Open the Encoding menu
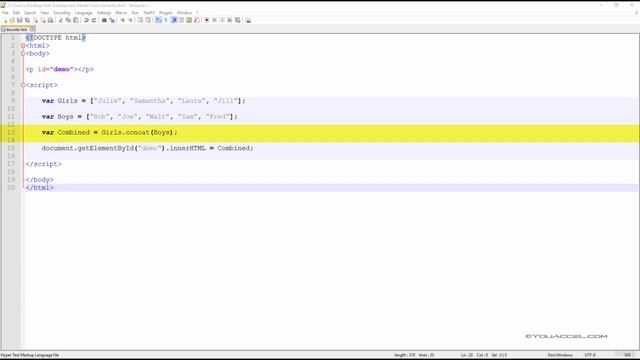 (62, 13)
